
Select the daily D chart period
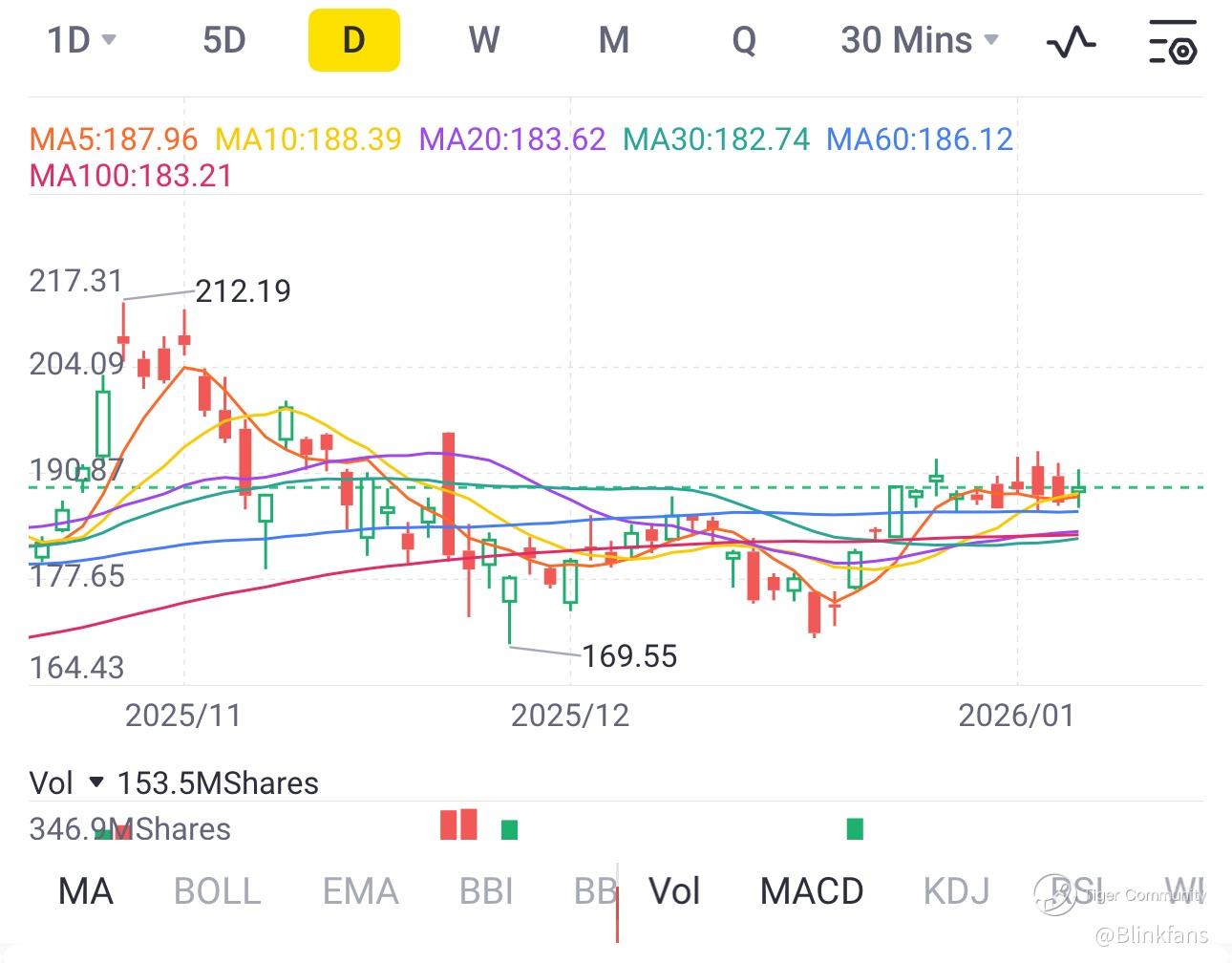tap(353, 40)
